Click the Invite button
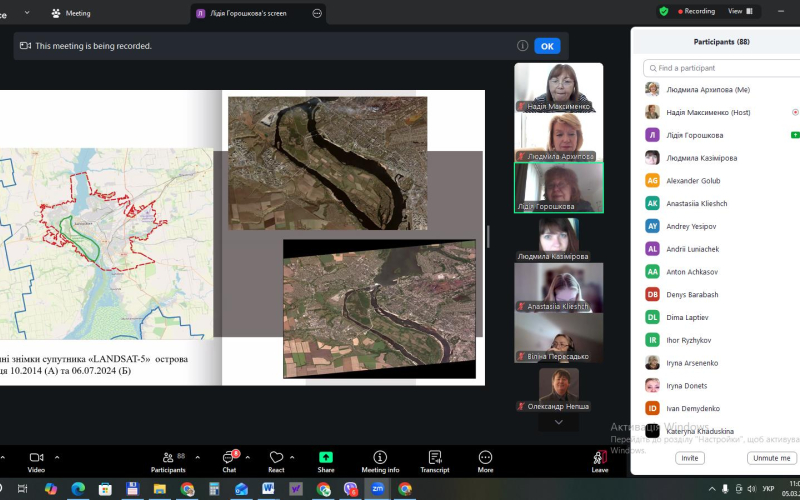 [x=689, y=458]
